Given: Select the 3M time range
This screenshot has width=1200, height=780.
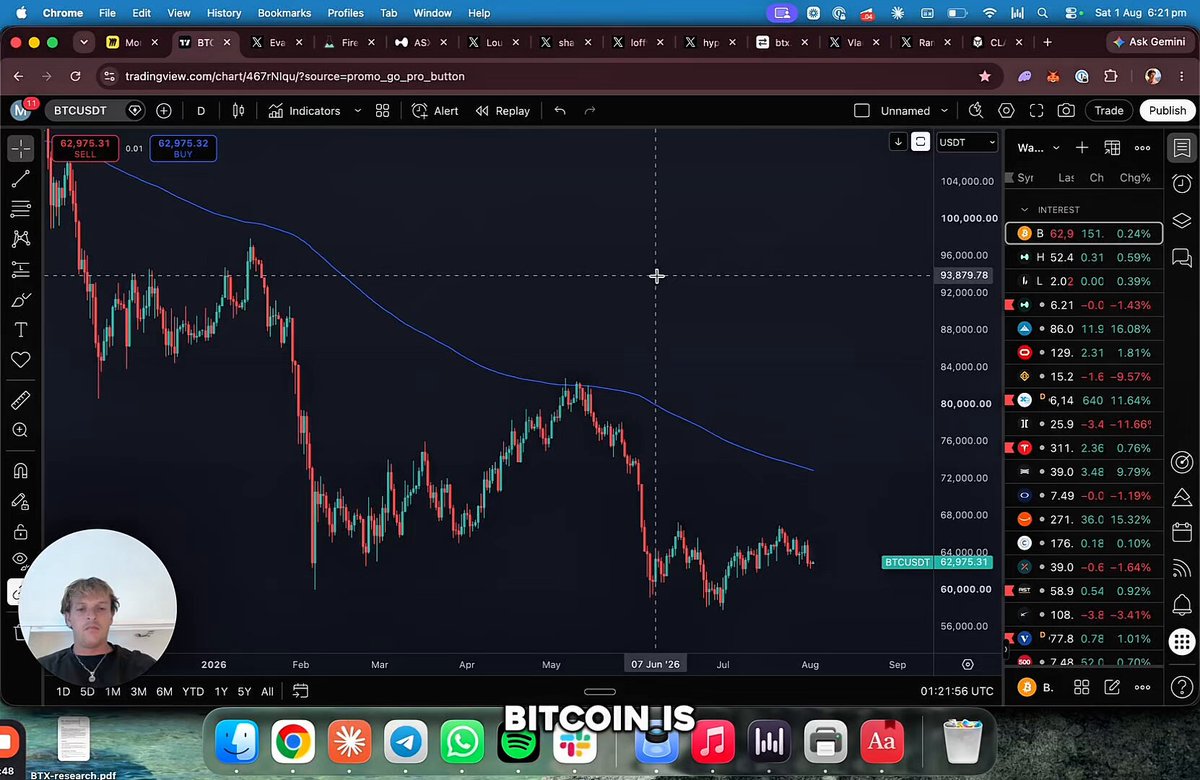Looking at the screenshot, I should point(139,691).
